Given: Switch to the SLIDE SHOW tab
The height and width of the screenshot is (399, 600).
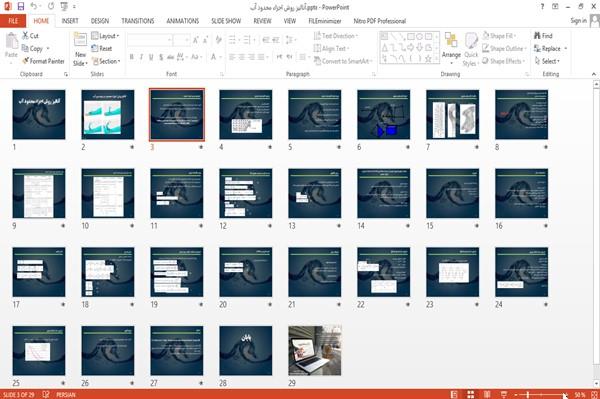Looking at the screenshot, I should point(226,21).
